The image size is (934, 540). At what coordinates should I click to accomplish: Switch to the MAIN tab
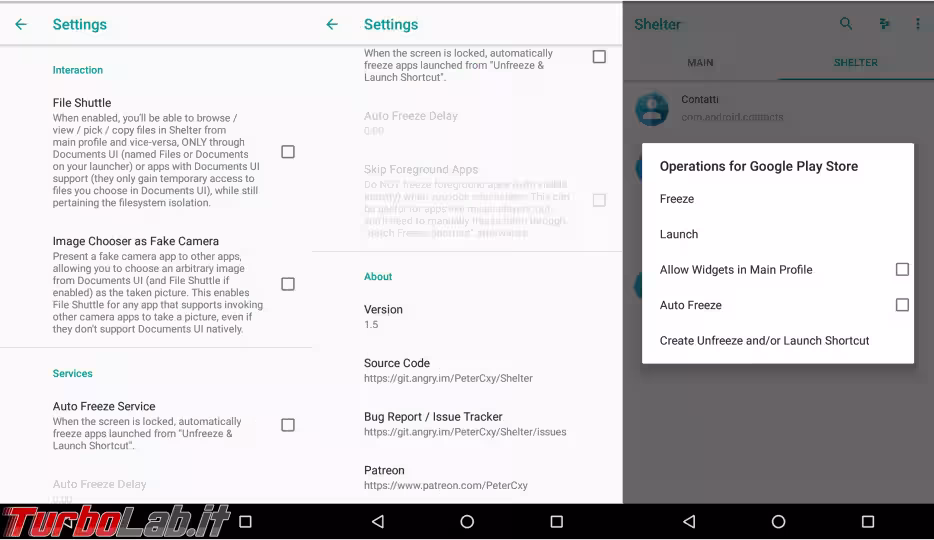tap(700, 63)
